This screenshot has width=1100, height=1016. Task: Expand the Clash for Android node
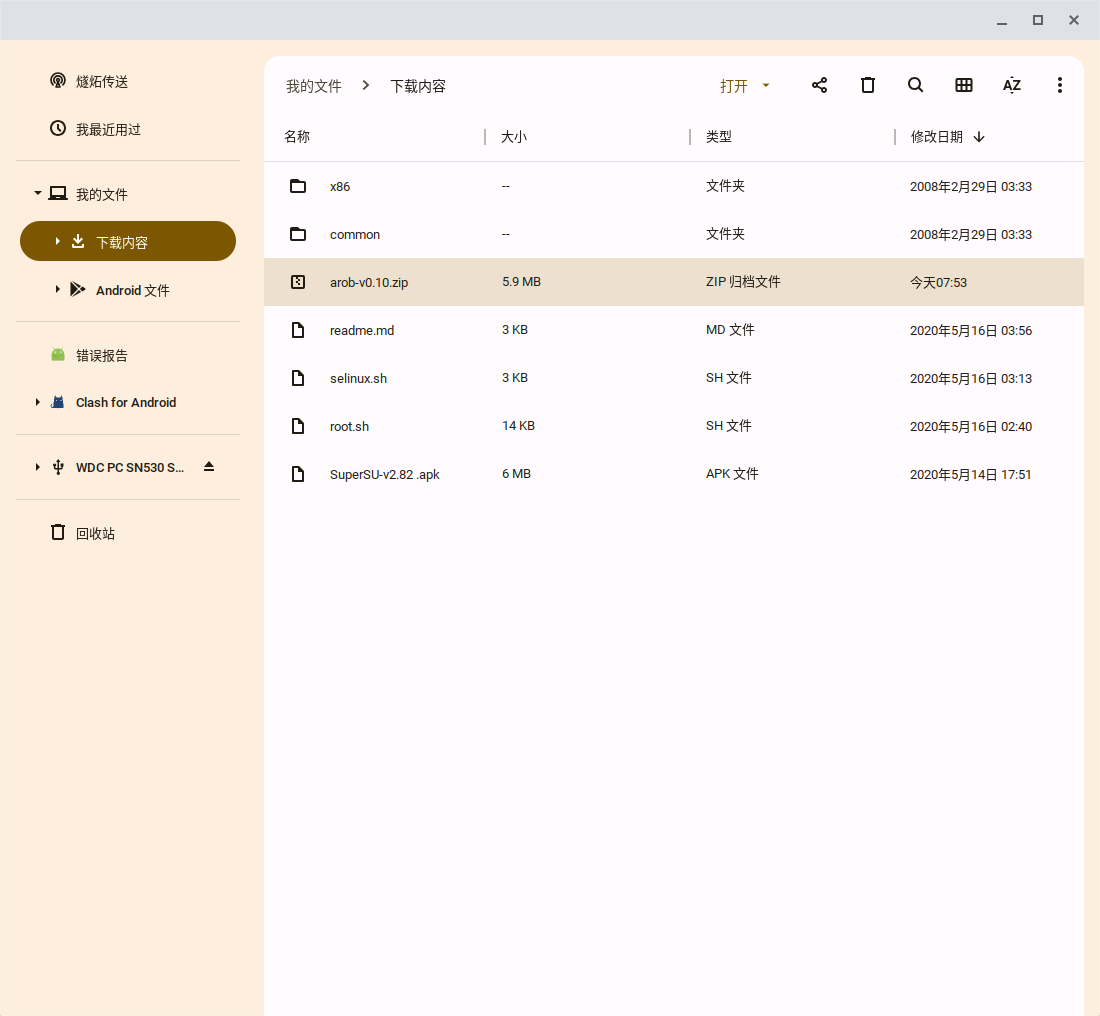point(38,402)
